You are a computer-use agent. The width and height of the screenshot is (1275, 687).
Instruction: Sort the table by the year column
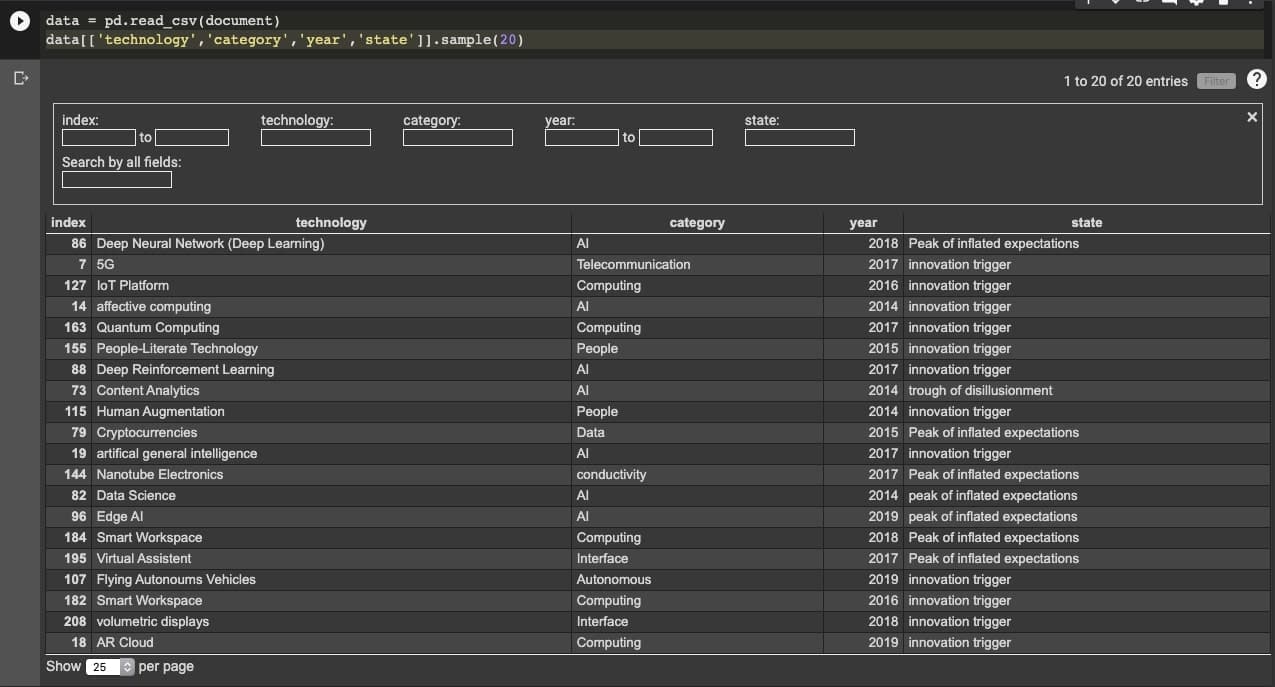[x=862, y=222]
